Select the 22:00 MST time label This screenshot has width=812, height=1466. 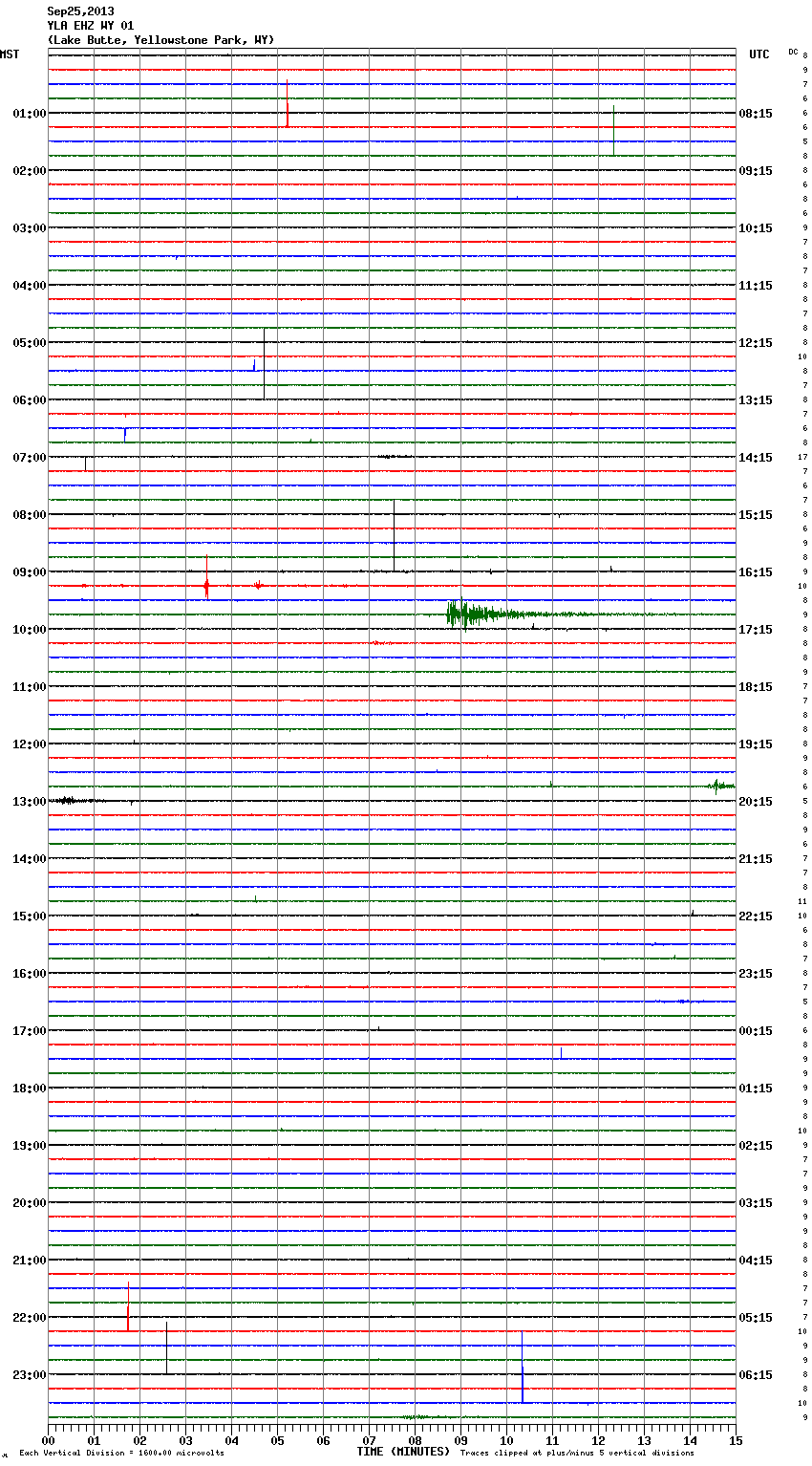[29, 1318]
